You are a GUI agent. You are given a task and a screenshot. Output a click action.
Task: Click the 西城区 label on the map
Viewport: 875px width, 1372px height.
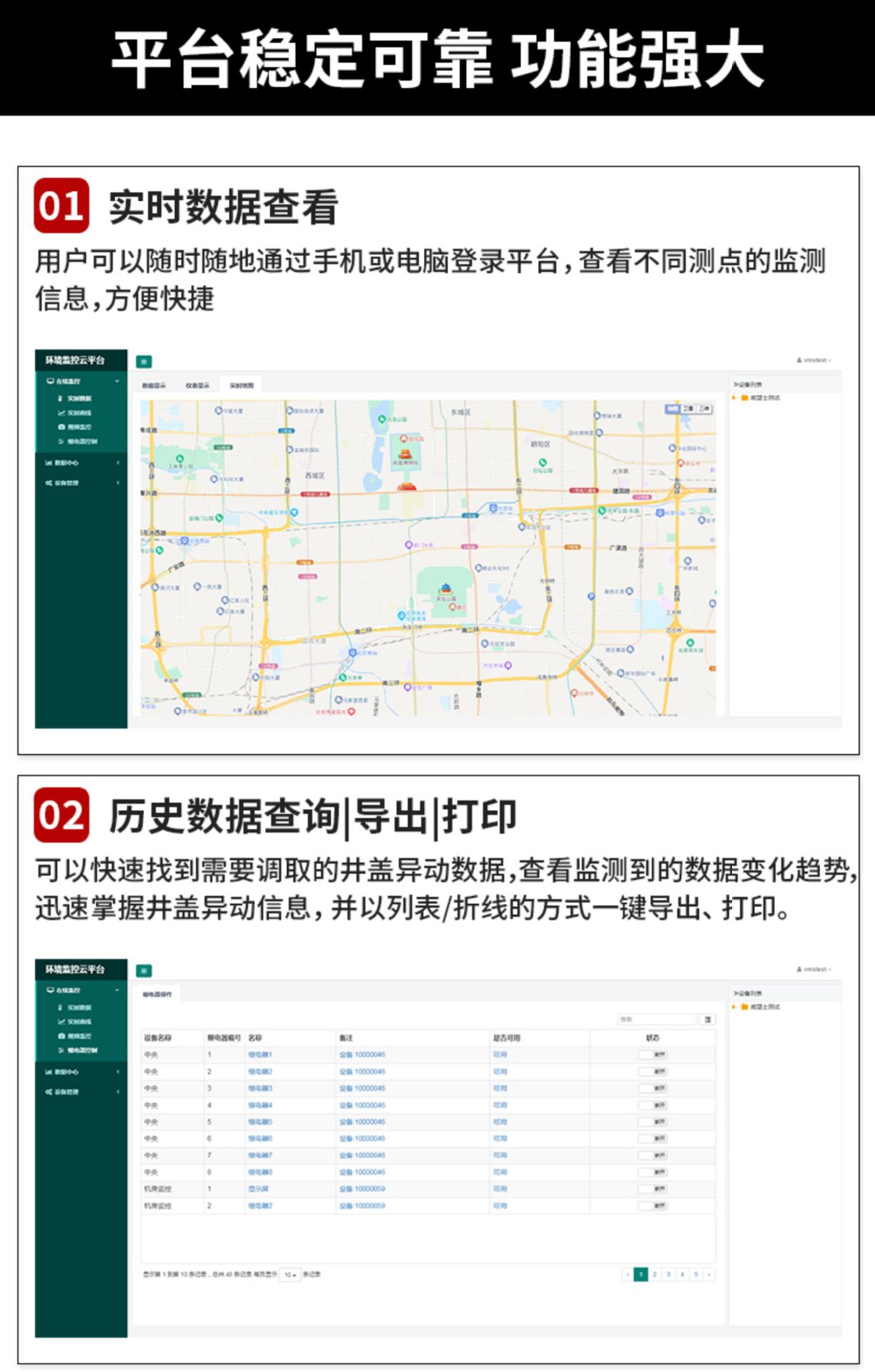point(315,475)
